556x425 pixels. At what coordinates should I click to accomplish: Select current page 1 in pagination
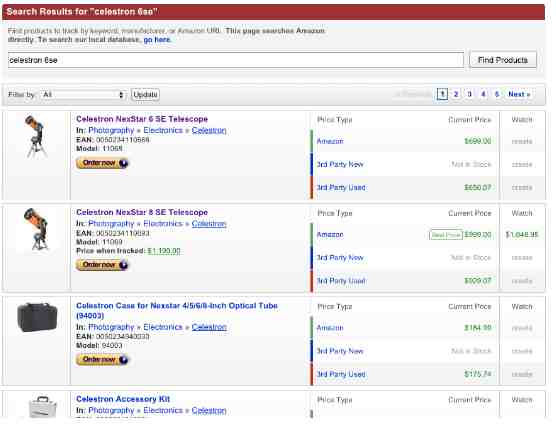[442, 94]
